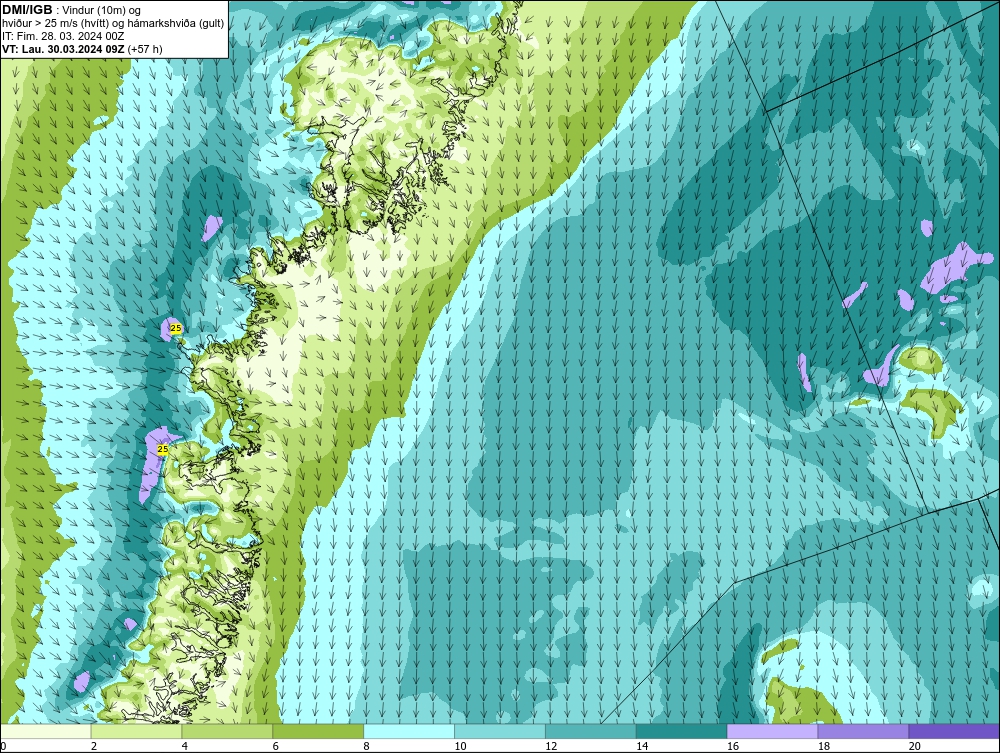
Task: Click the 2–4 m/s light green legend swatch
Action: (x=136, y=731)
